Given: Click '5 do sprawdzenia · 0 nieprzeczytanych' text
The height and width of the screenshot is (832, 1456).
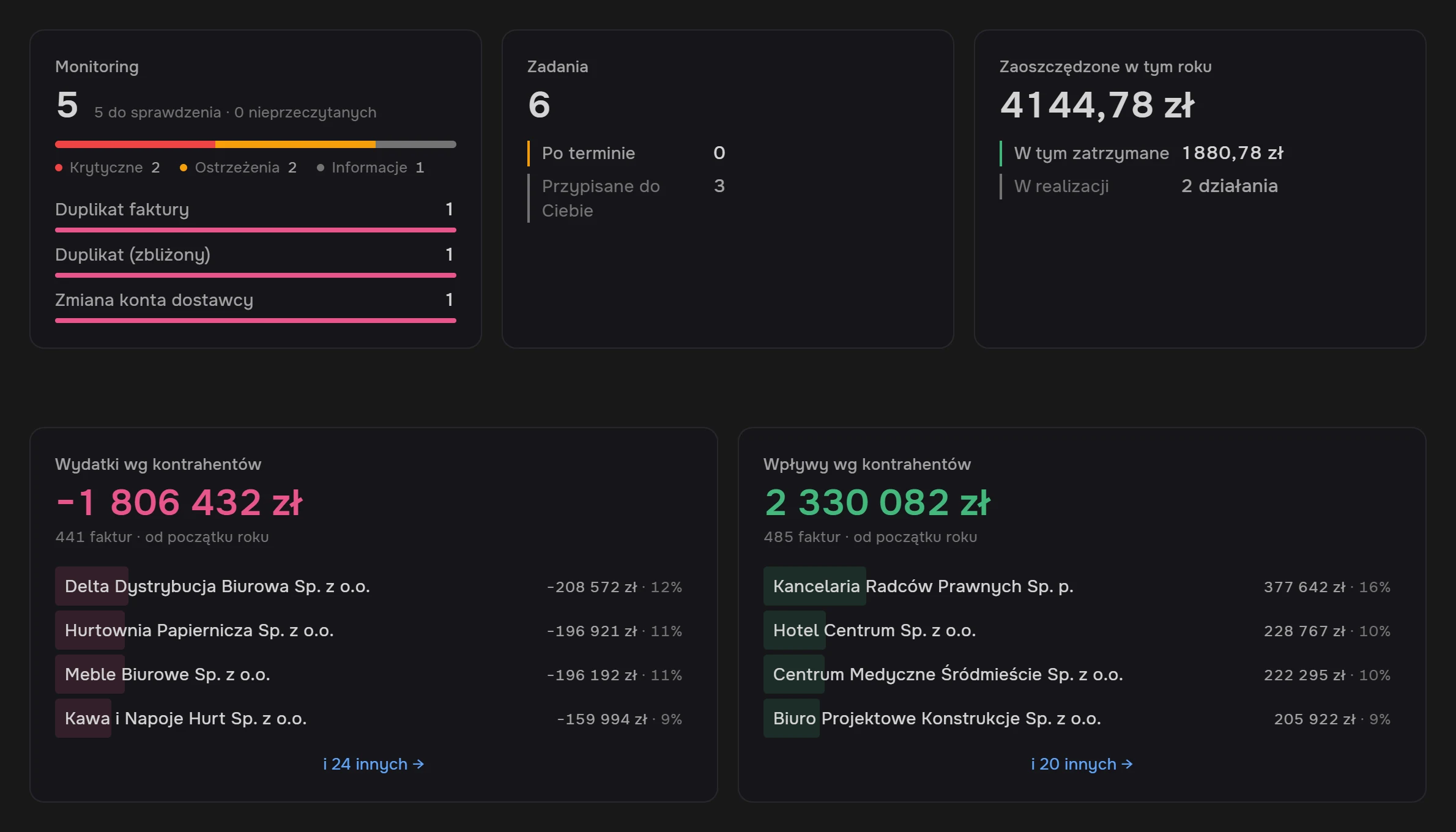Looking at the screenshot, I should [235, 113].
